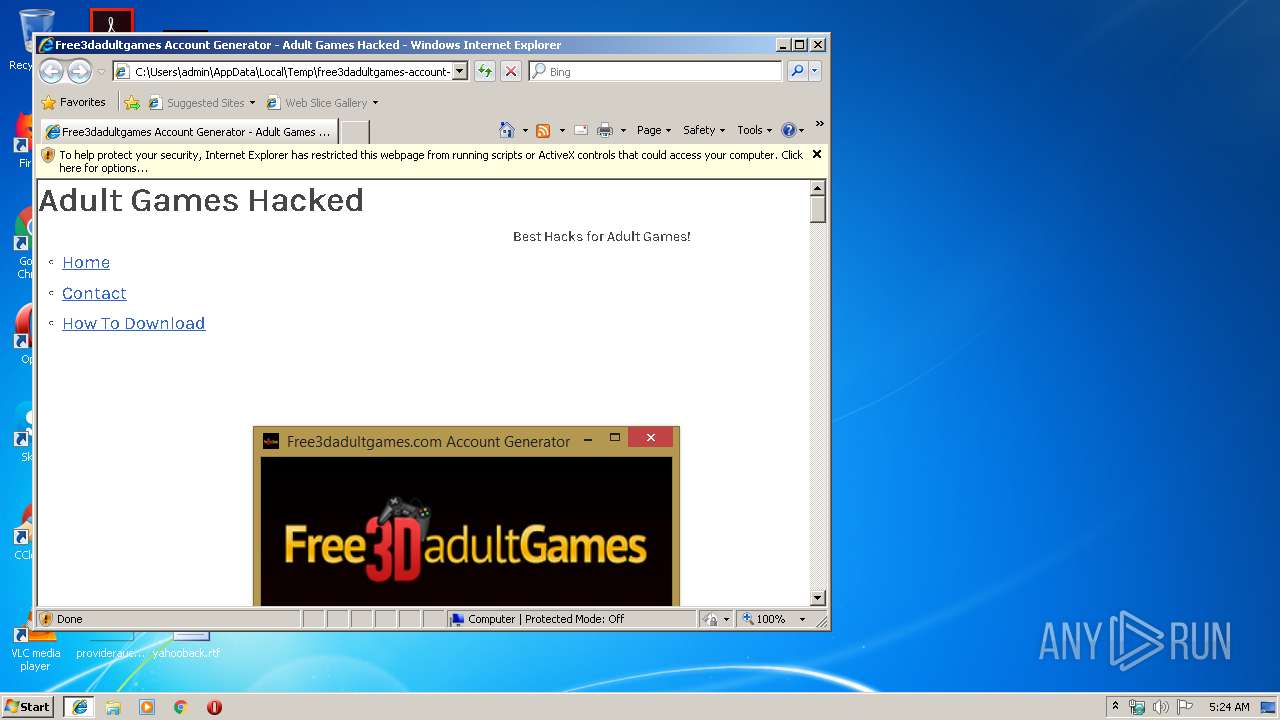
Task: Click Internet Explorer taskbar button
Action: [x=79, y=706]
